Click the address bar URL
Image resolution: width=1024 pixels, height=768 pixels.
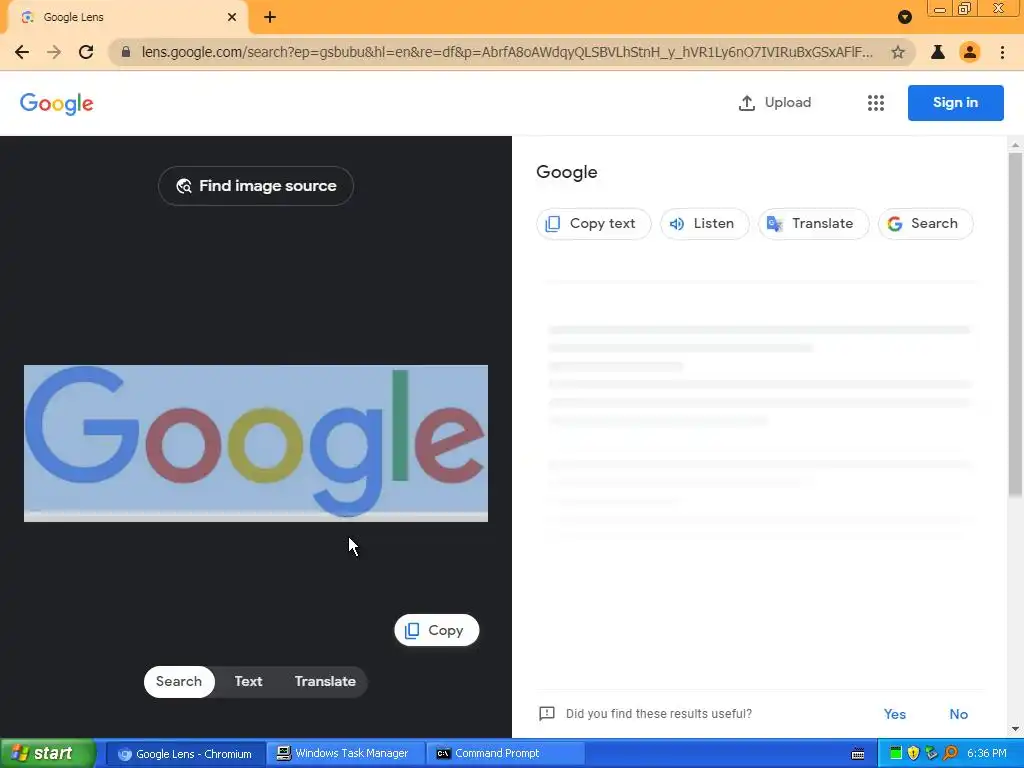(507, 52)
